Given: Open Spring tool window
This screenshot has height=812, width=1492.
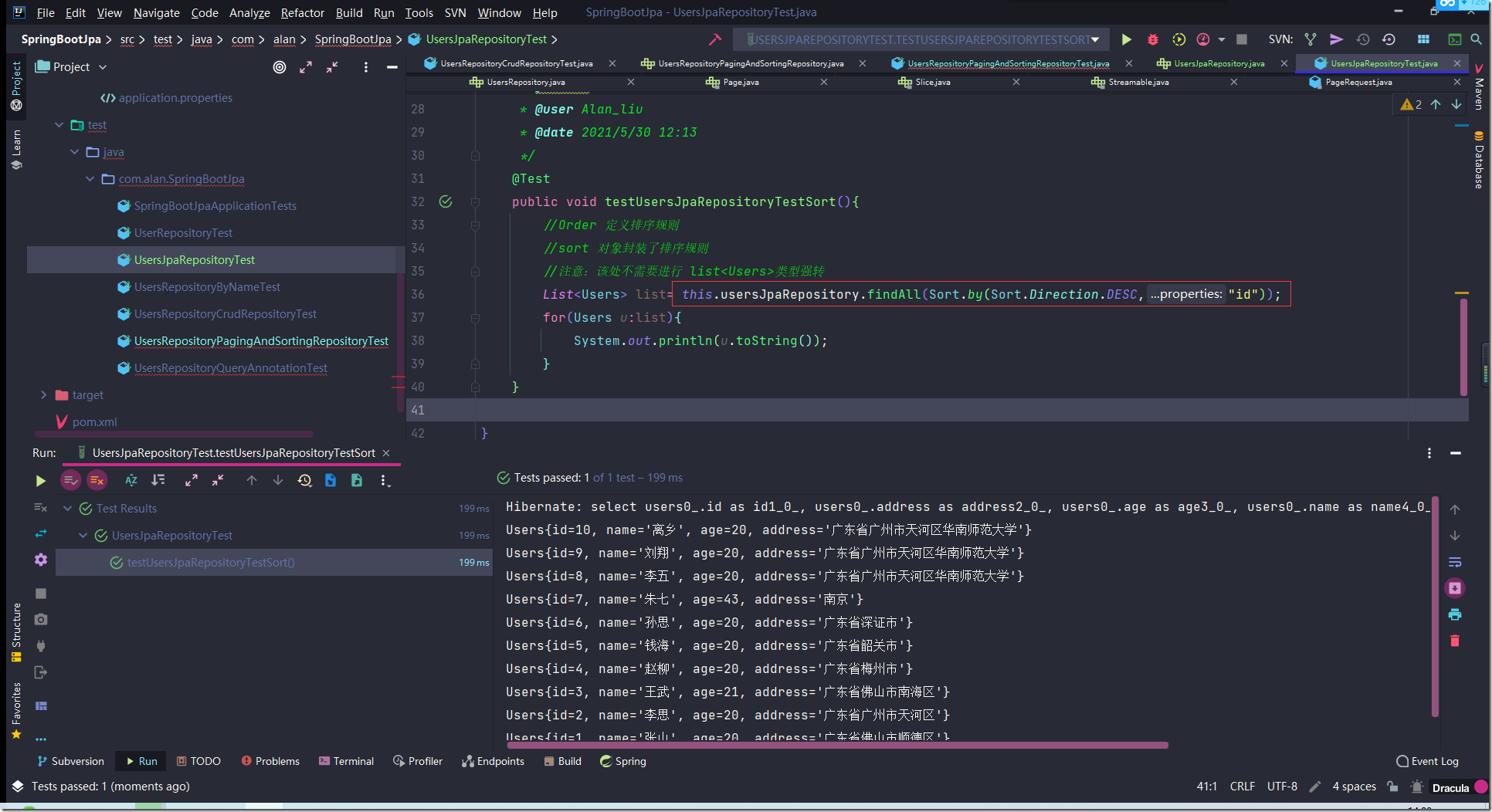Looking at the screenshot, I should tap(623, 761).
